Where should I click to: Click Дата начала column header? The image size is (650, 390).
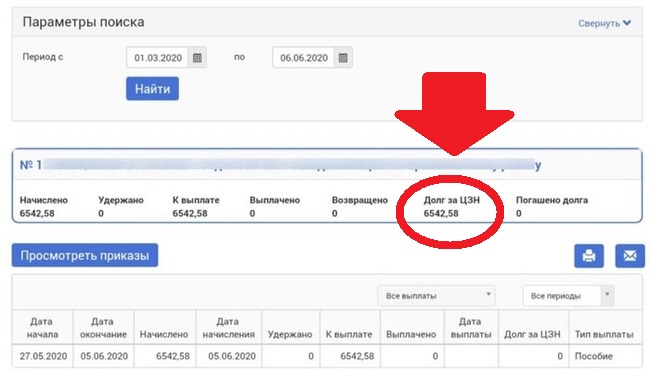click(42, 327)
